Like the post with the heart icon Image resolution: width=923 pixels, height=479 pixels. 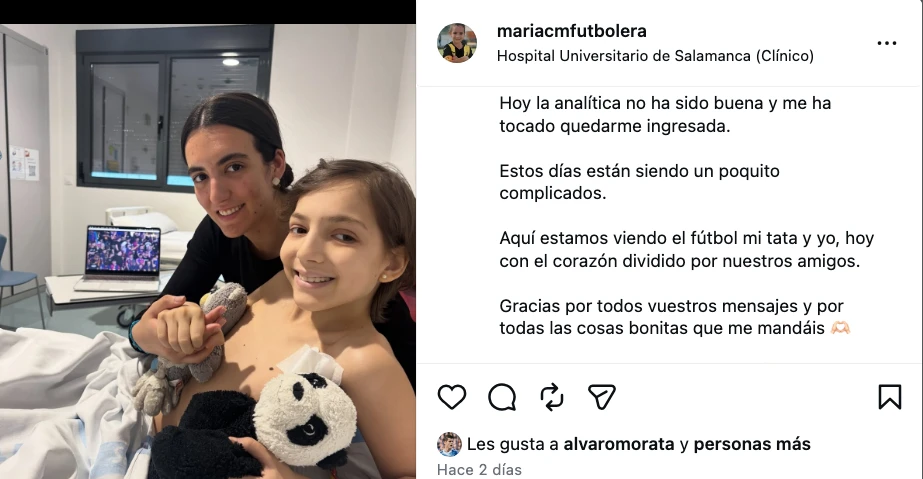451,397
